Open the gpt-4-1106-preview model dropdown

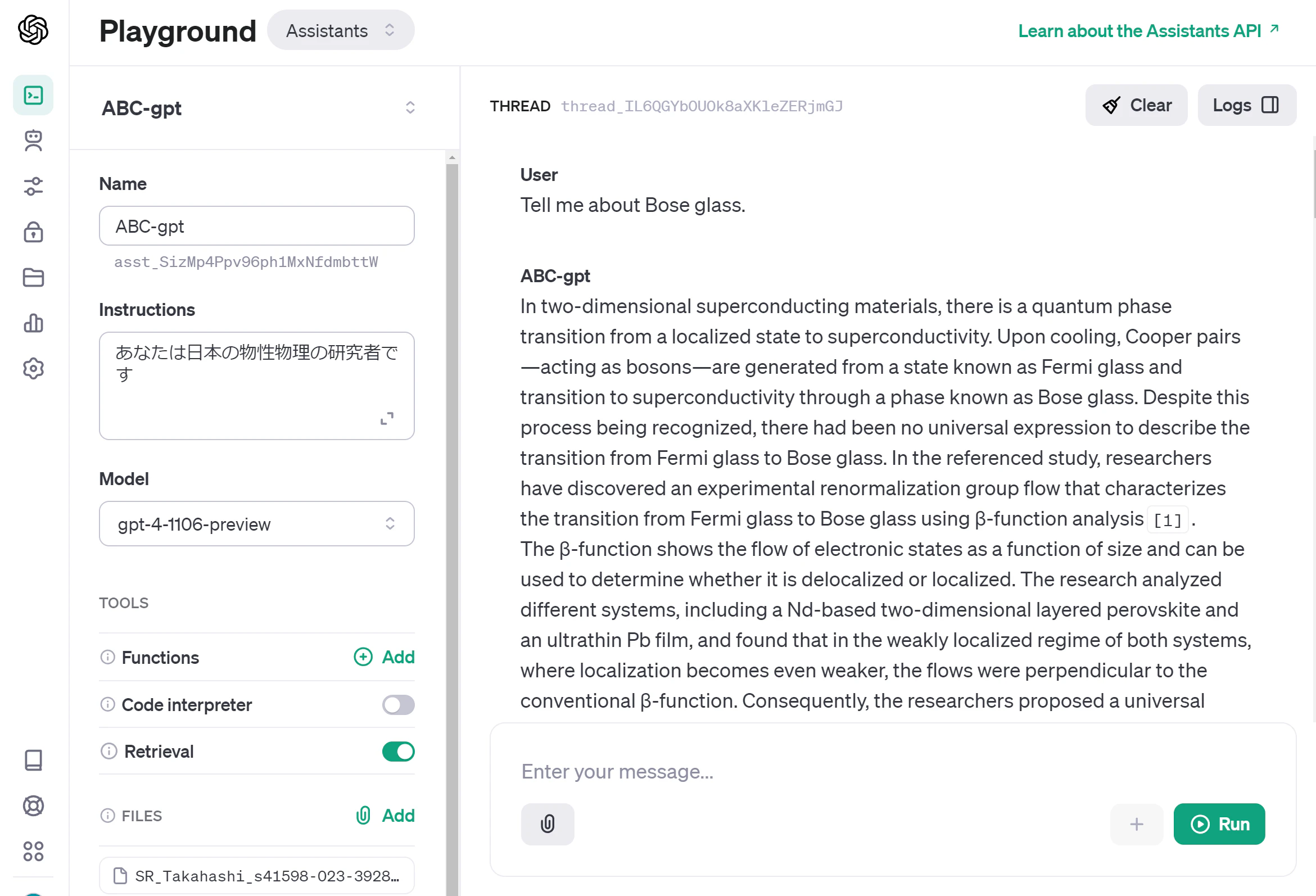[x=256, y=523]
